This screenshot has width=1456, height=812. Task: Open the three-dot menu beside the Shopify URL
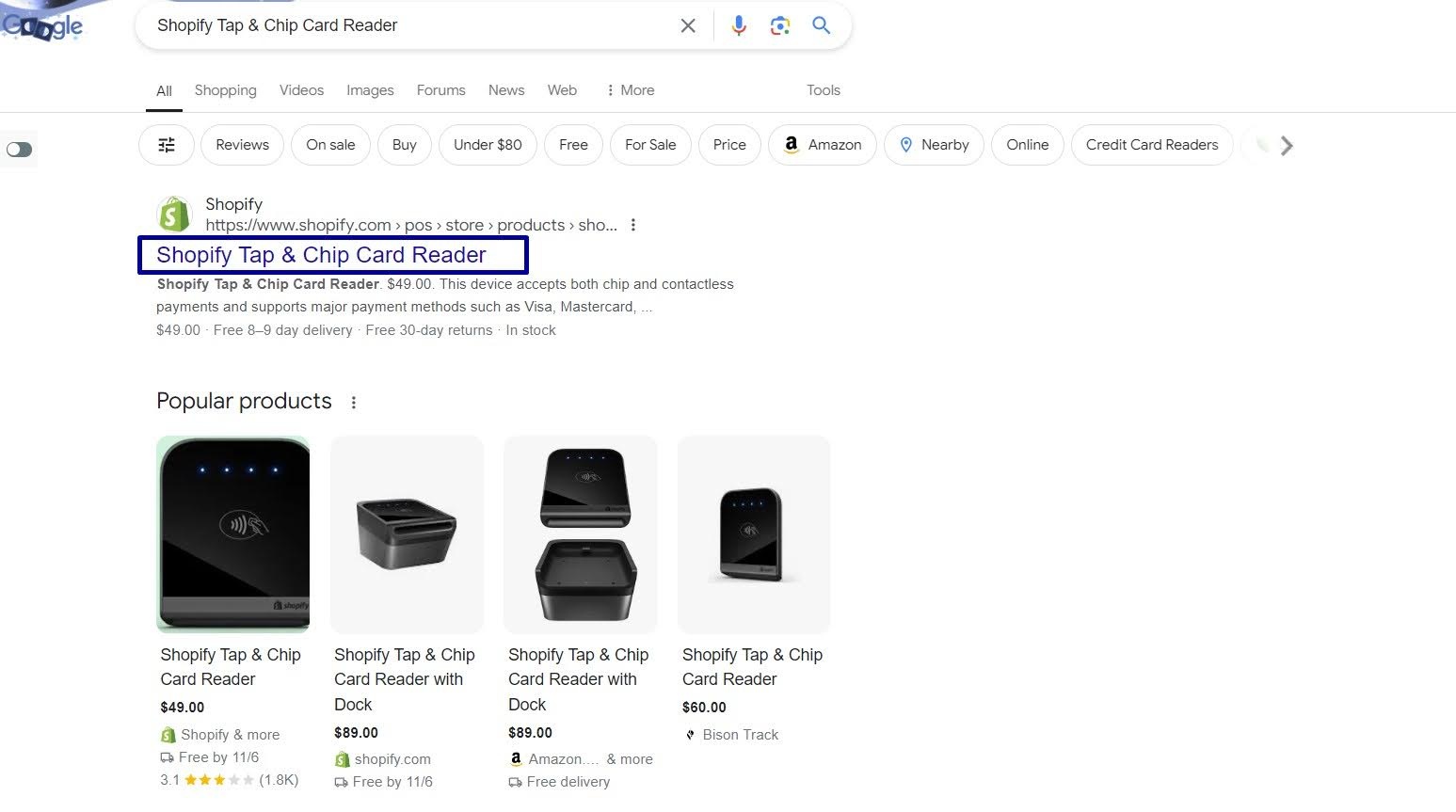(633, 225)
